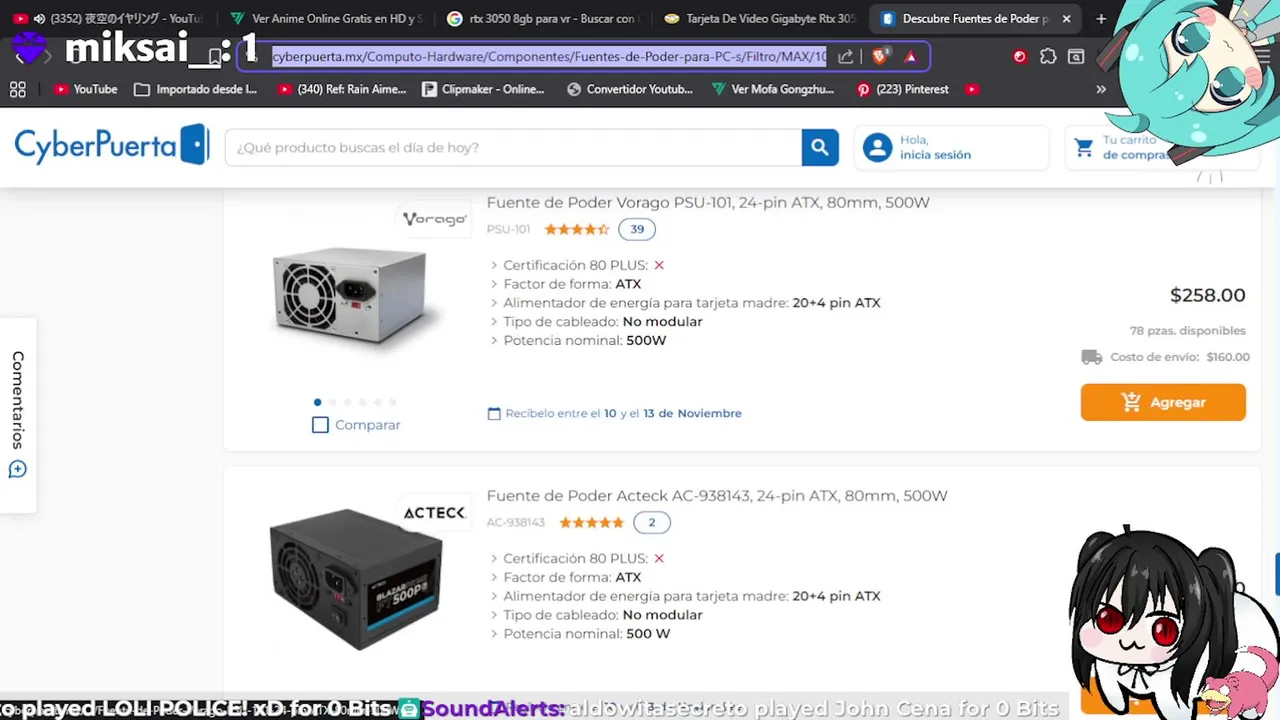The height and width of the screenshot is (720, 1280).
Task: Open Clipmaker - Online bookmark
Action: pyautogui.click(x=484, y=89)
